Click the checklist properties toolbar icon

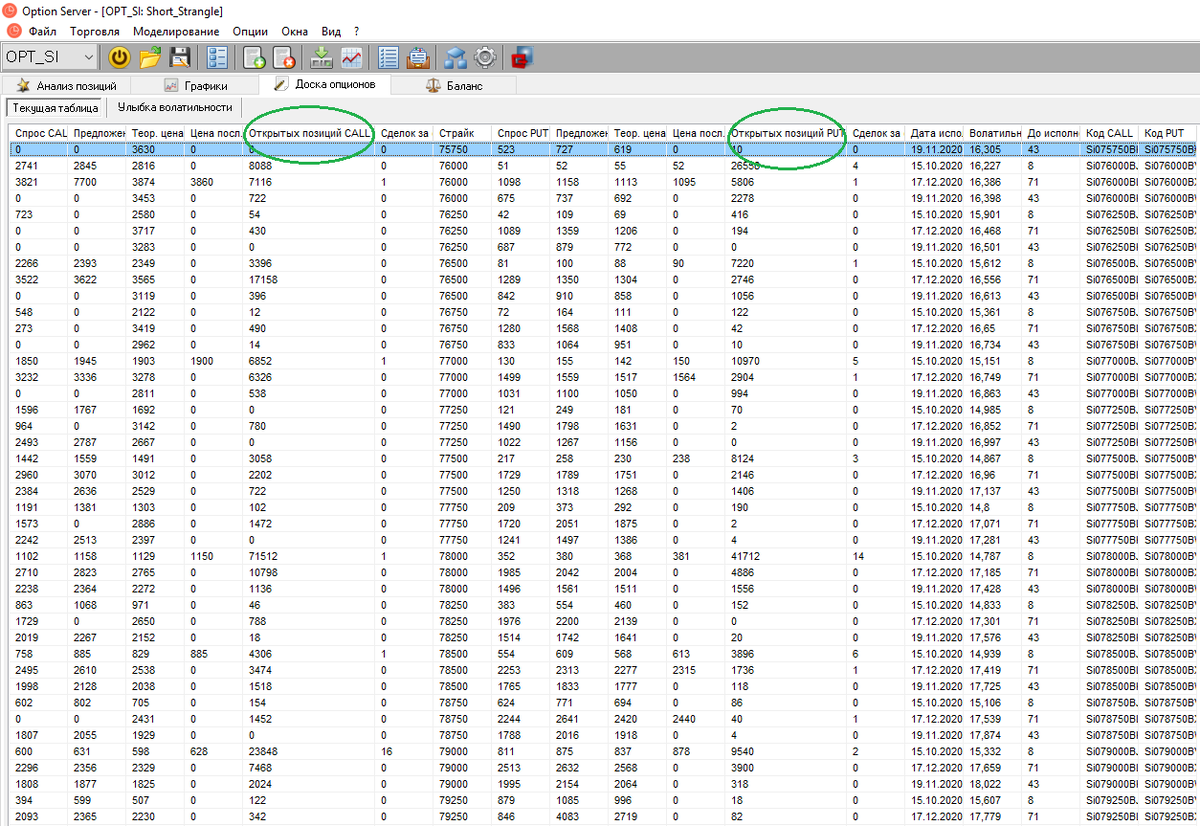pos(218,58)
